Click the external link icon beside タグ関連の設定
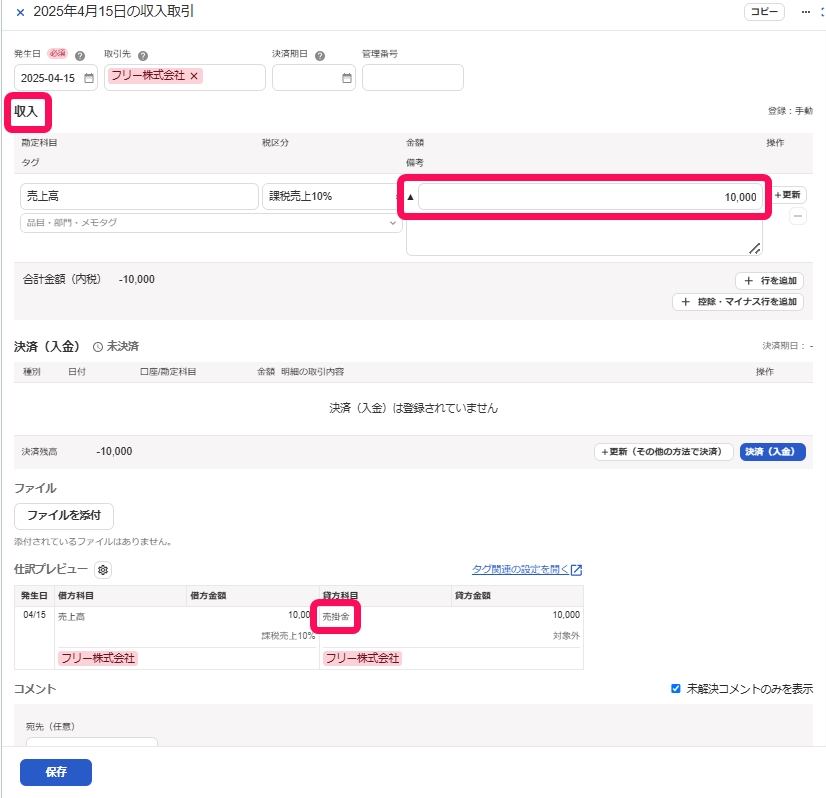 (576, 569)
